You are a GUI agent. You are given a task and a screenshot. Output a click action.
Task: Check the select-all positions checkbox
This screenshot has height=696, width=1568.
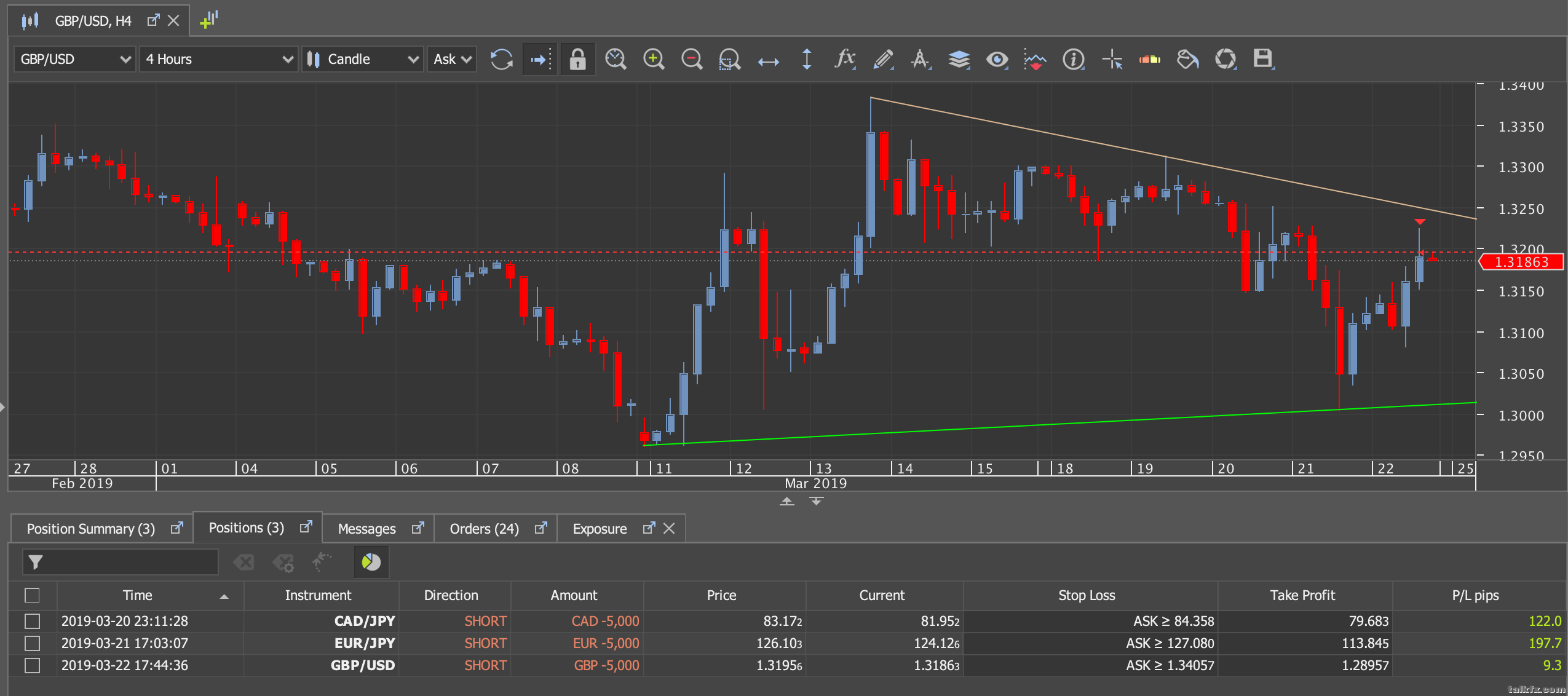coord(32,595)
